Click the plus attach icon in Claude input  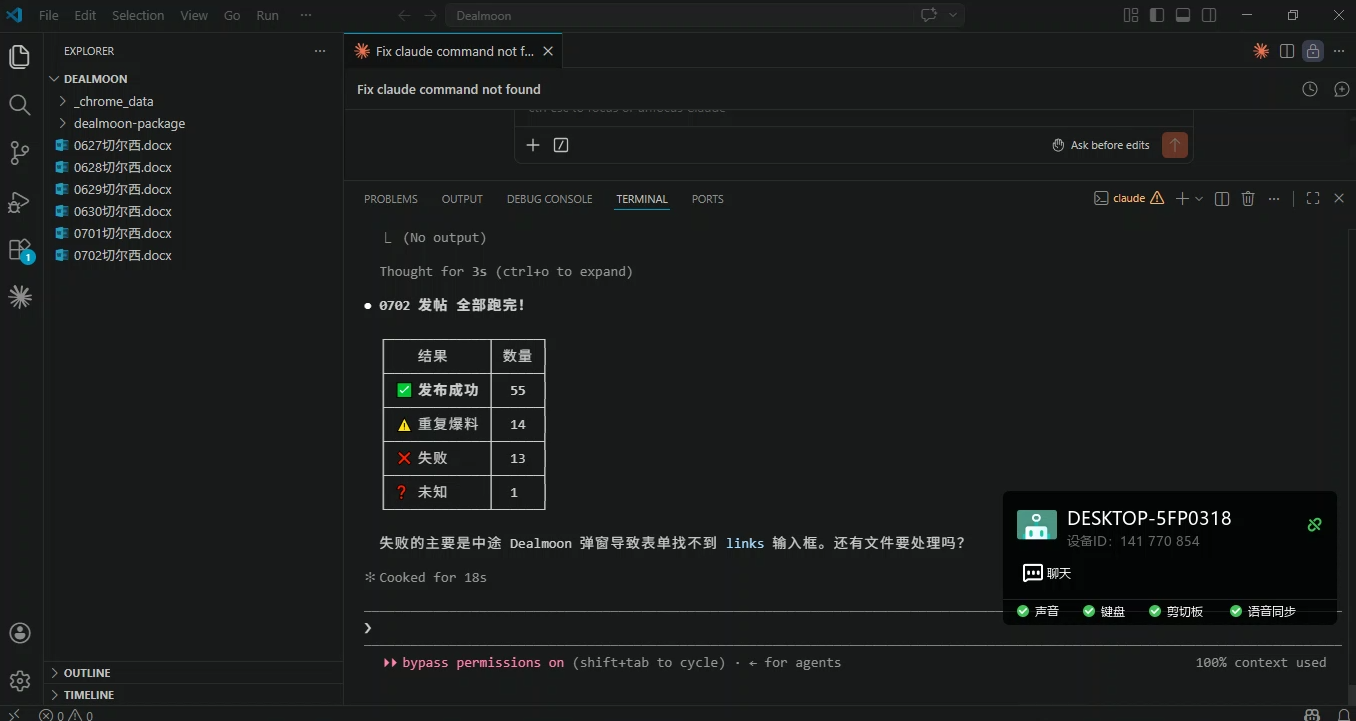pyautogui.click(x=533, y=145)
